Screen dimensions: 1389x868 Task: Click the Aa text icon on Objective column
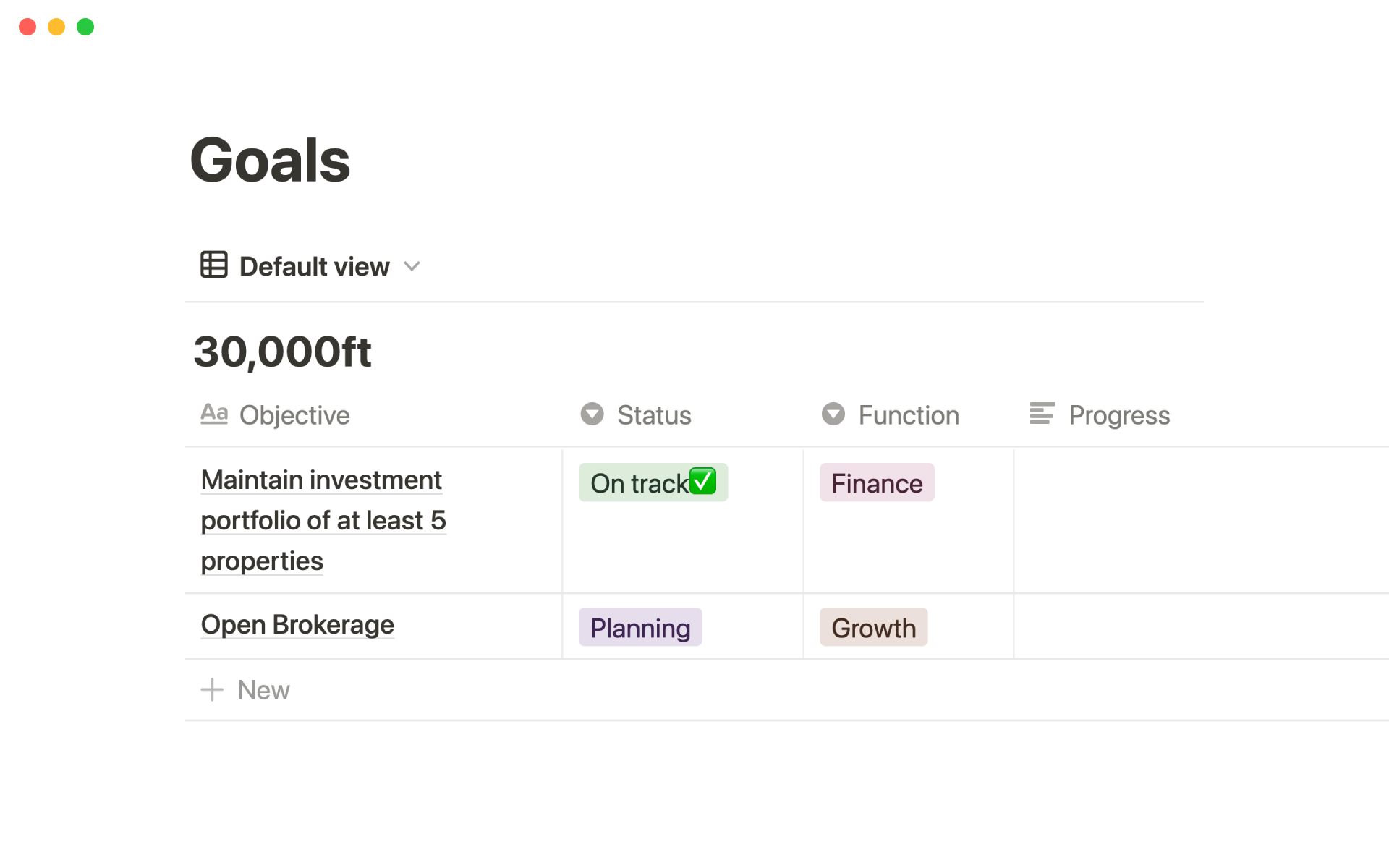(213, 414)
